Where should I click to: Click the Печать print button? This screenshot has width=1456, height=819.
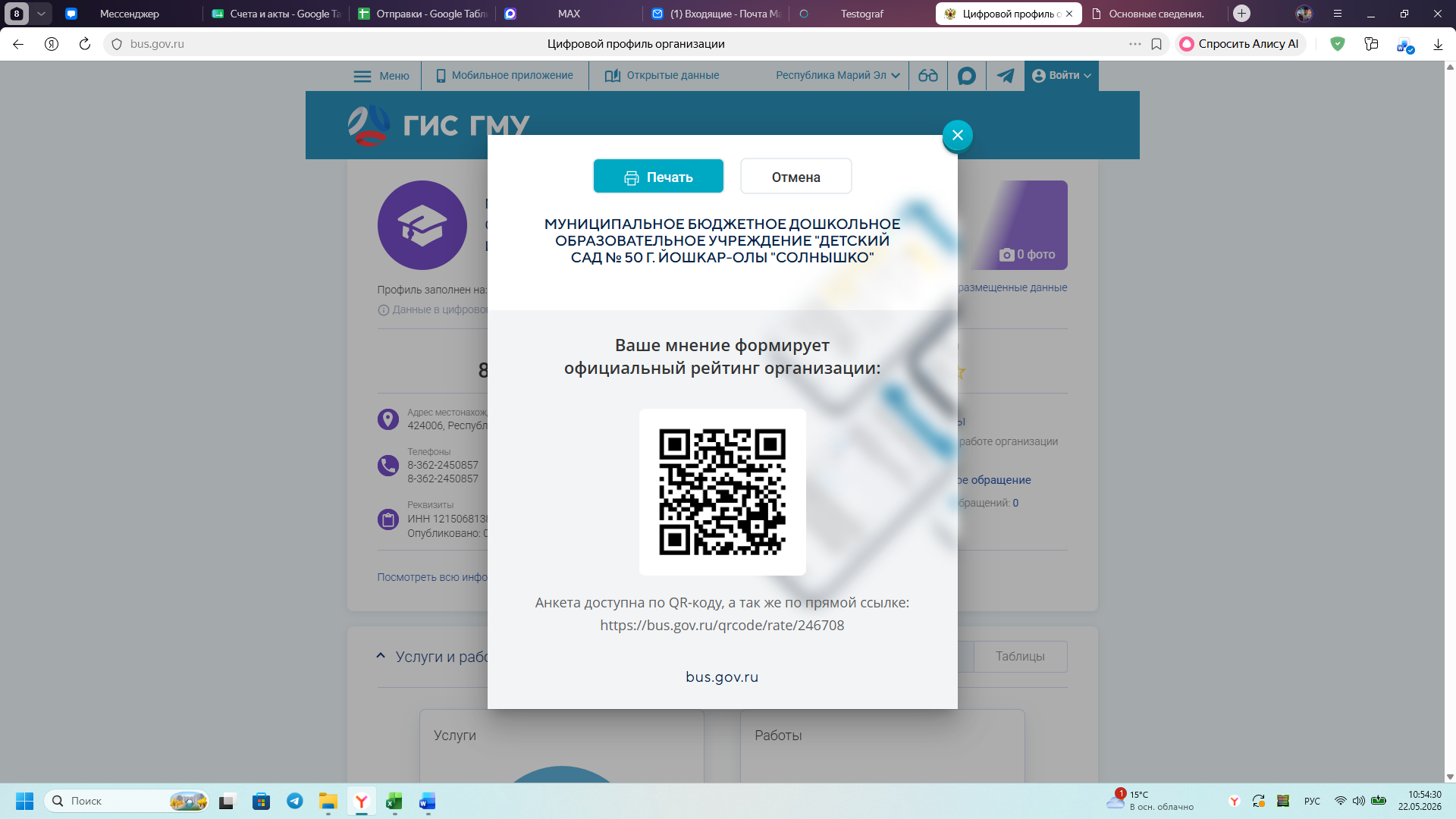tap(658, 177)
